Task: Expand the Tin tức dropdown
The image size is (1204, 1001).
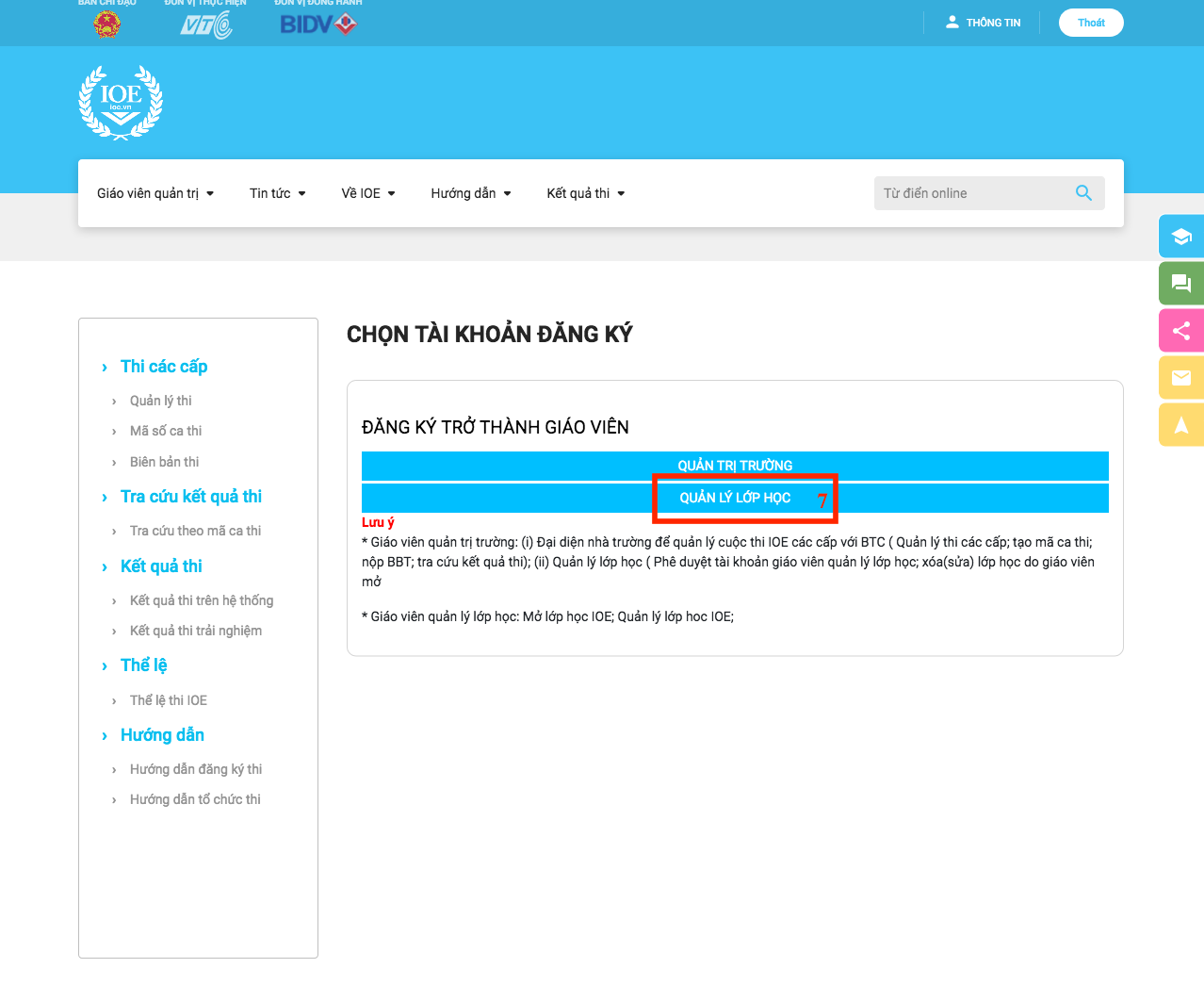Action: (277, 193)
